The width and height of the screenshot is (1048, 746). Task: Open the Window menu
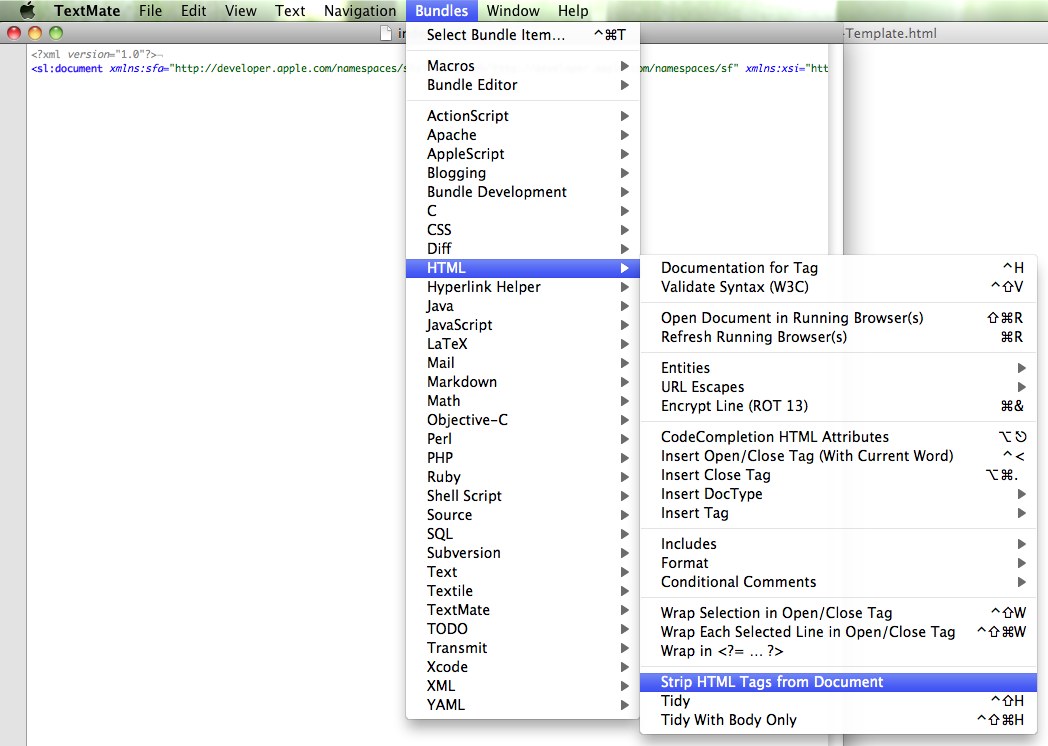(513, 11)
